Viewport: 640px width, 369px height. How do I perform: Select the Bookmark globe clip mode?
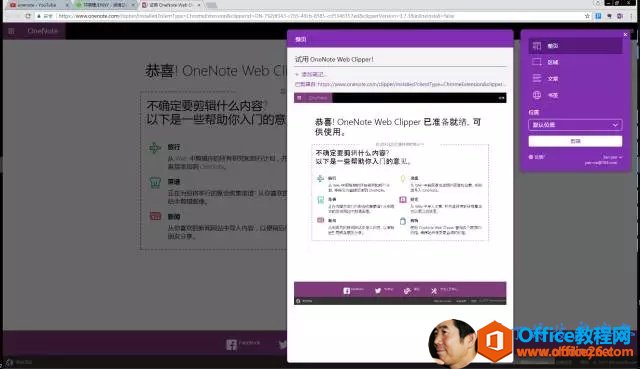(537, 95)
